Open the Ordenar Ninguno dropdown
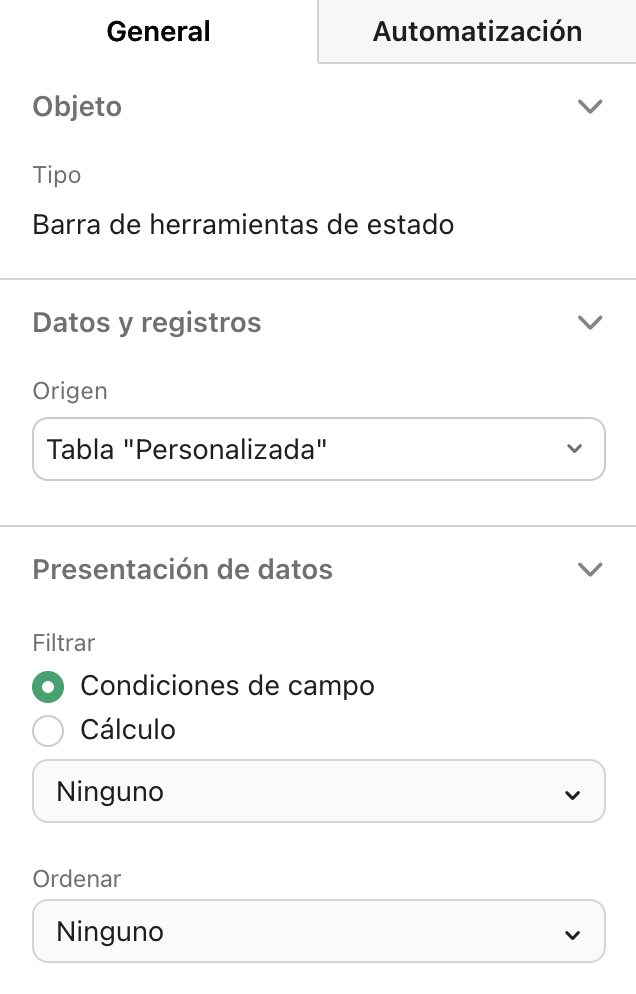The height and width of the screenshot is (994, 636). pos(300,932)
